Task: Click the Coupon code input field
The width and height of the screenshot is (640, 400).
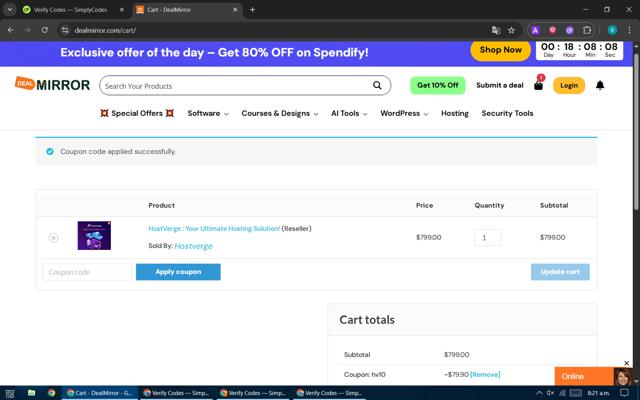Action: [x=87, y=272]
